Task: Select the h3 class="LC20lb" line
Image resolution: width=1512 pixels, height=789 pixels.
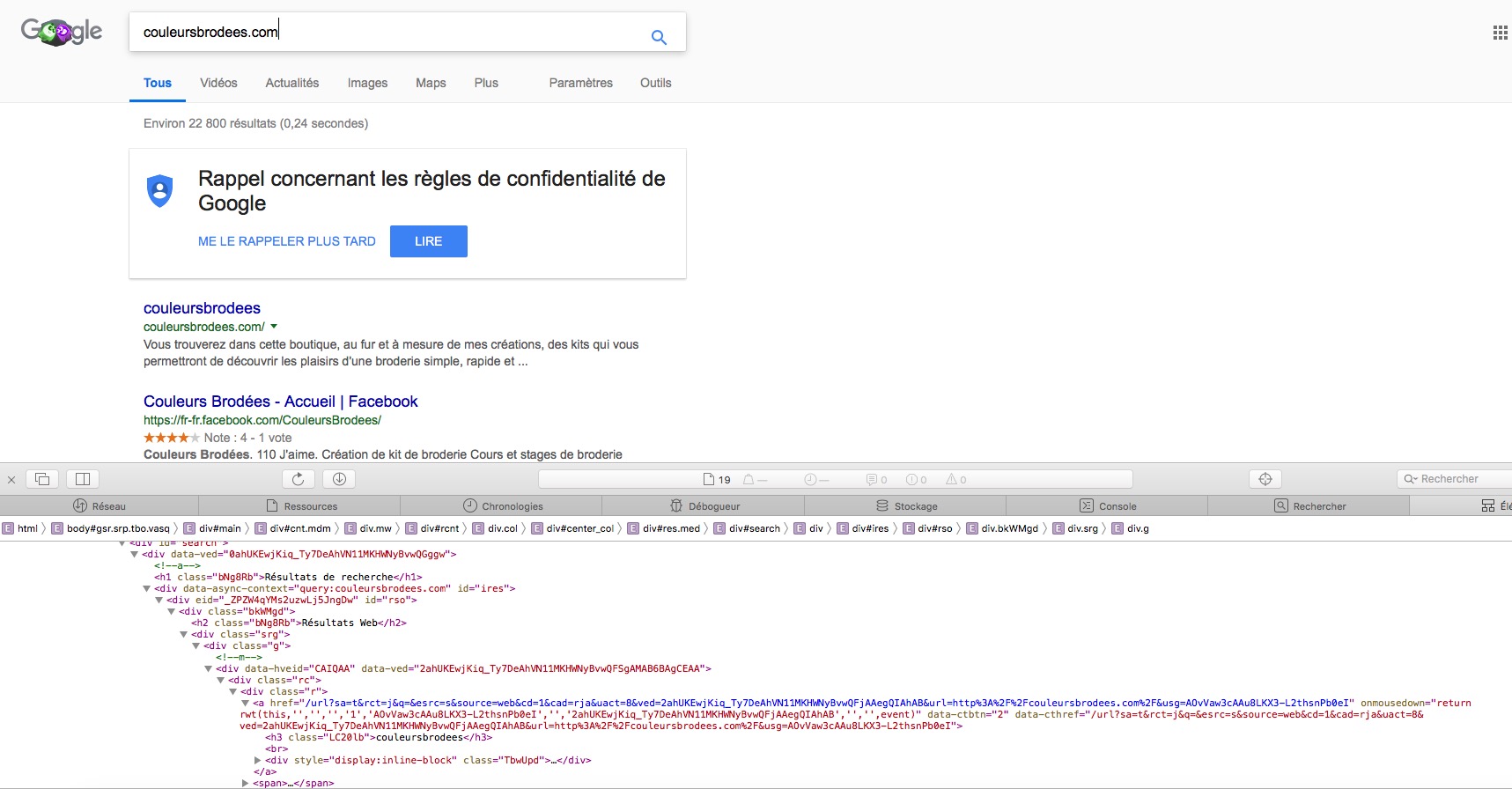Action: coord(379,737)
